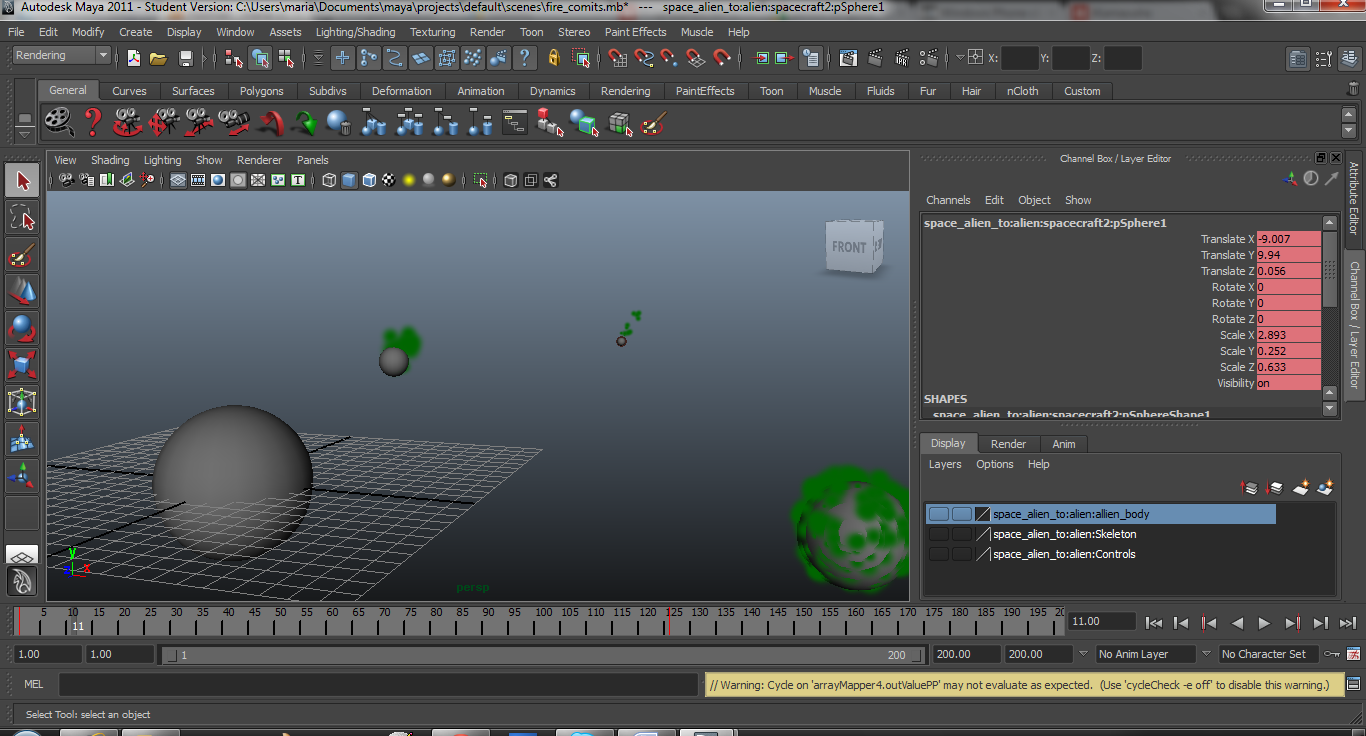Toggle wireframe cube shading in viewport toolbar
This screenshot has height=736, width=1366.
click(329, 180)
